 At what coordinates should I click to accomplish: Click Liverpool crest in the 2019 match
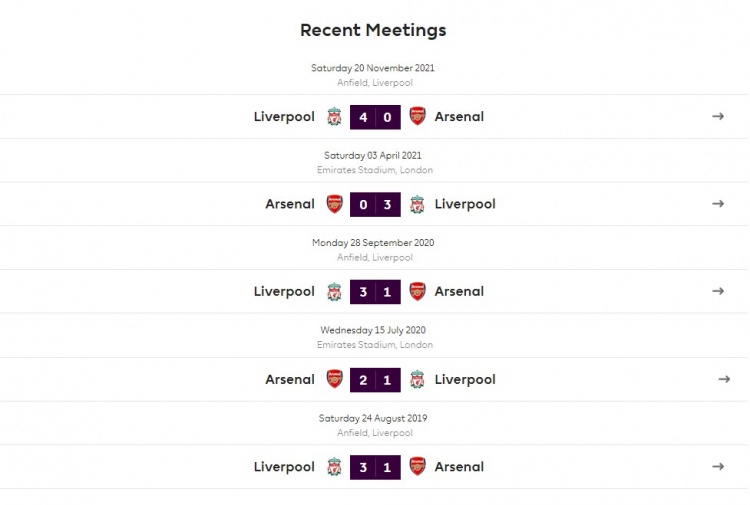334,467
